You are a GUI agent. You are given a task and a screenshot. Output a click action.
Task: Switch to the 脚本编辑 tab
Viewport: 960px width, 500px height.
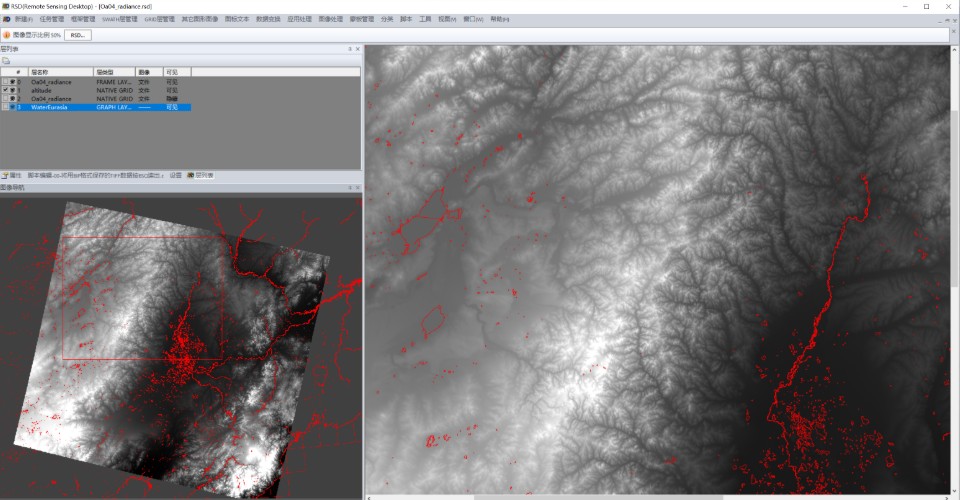(x=96, y=175)
